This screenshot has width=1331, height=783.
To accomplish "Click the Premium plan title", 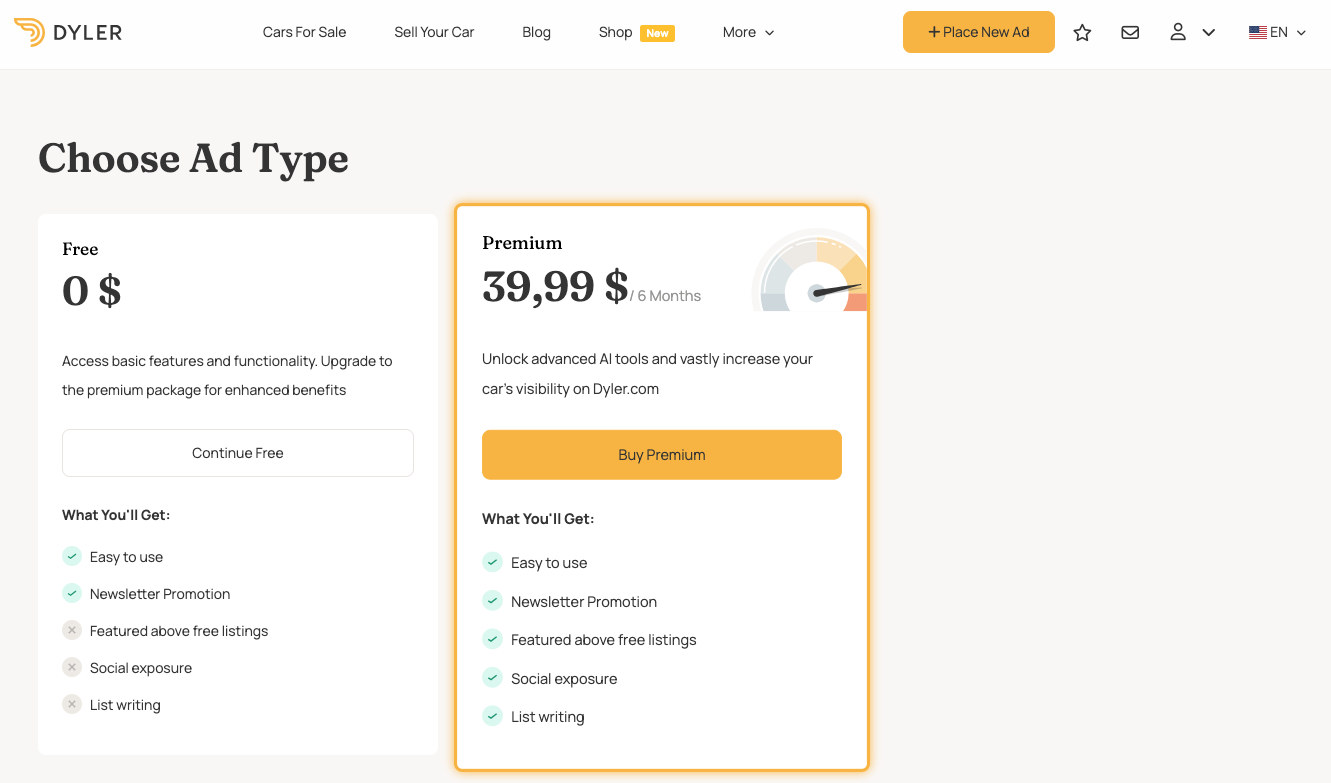I will click(522, 243).
